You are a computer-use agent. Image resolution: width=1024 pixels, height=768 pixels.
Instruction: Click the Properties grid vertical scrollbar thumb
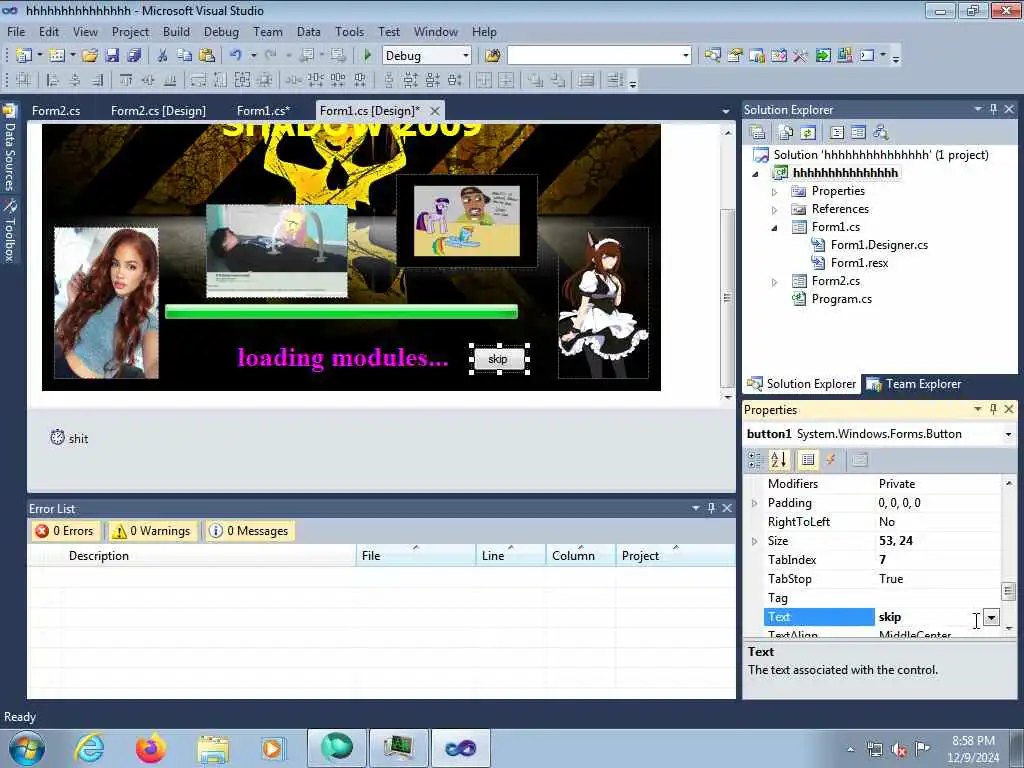pyautogui.click(x=1008, y=592)
